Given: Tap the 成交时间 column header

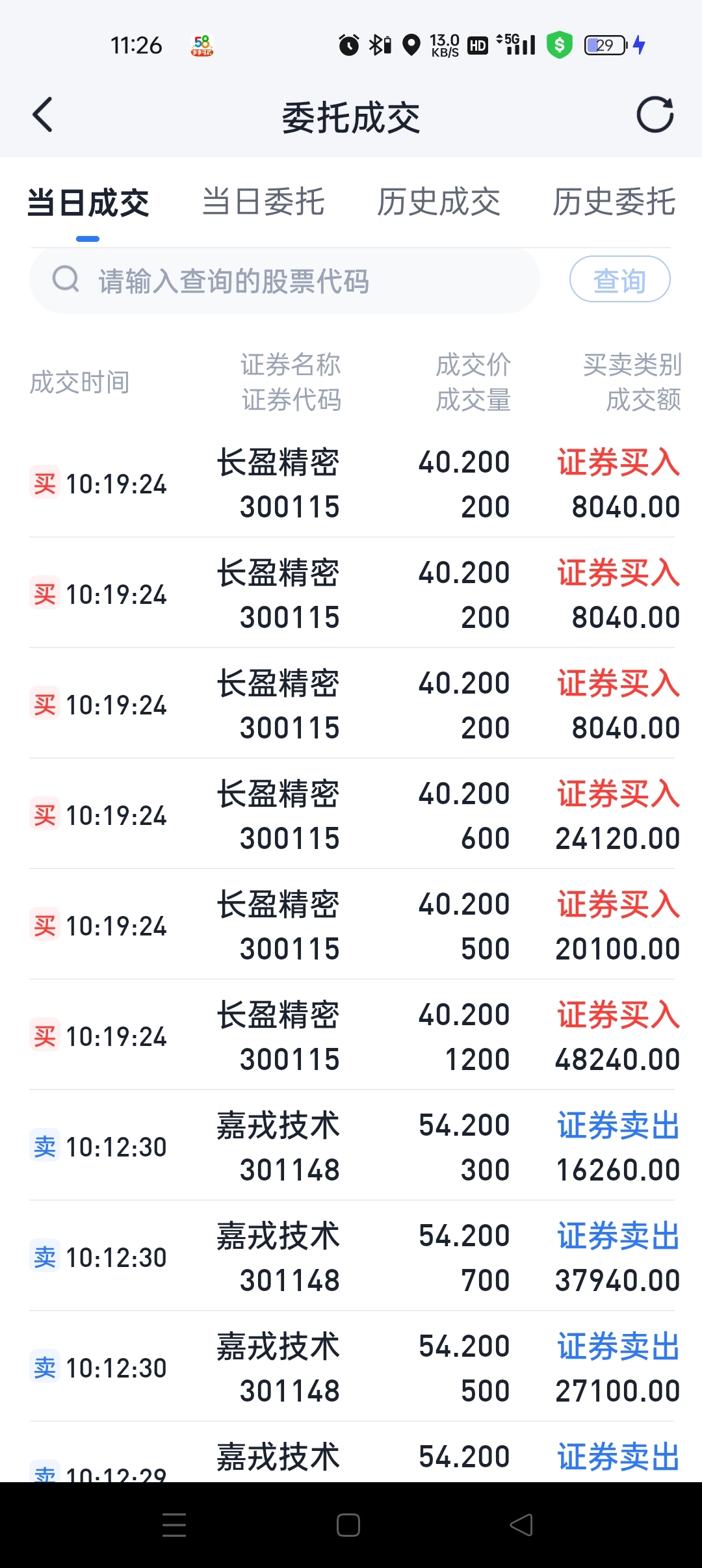Looking at the screenshot, I should [79, 382].
